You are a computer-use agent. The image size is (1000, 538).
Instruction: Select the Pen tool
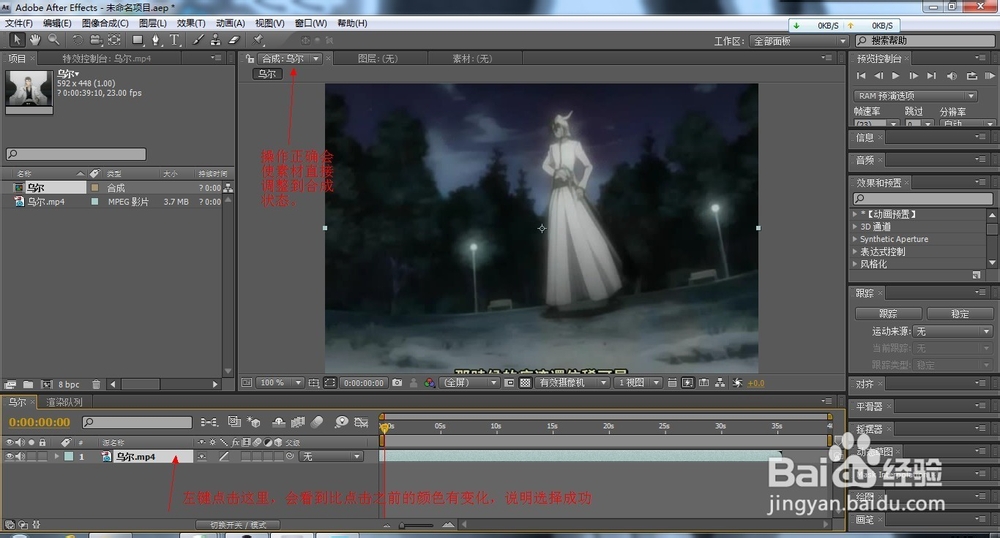pyautogui.click(x=156, y=40)
